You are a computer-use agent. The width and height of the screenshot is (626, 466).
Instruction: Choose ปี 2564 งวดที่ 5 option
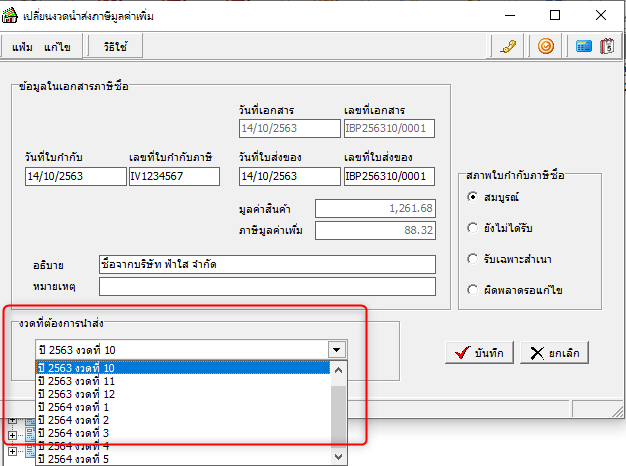(x=183, y=459)
